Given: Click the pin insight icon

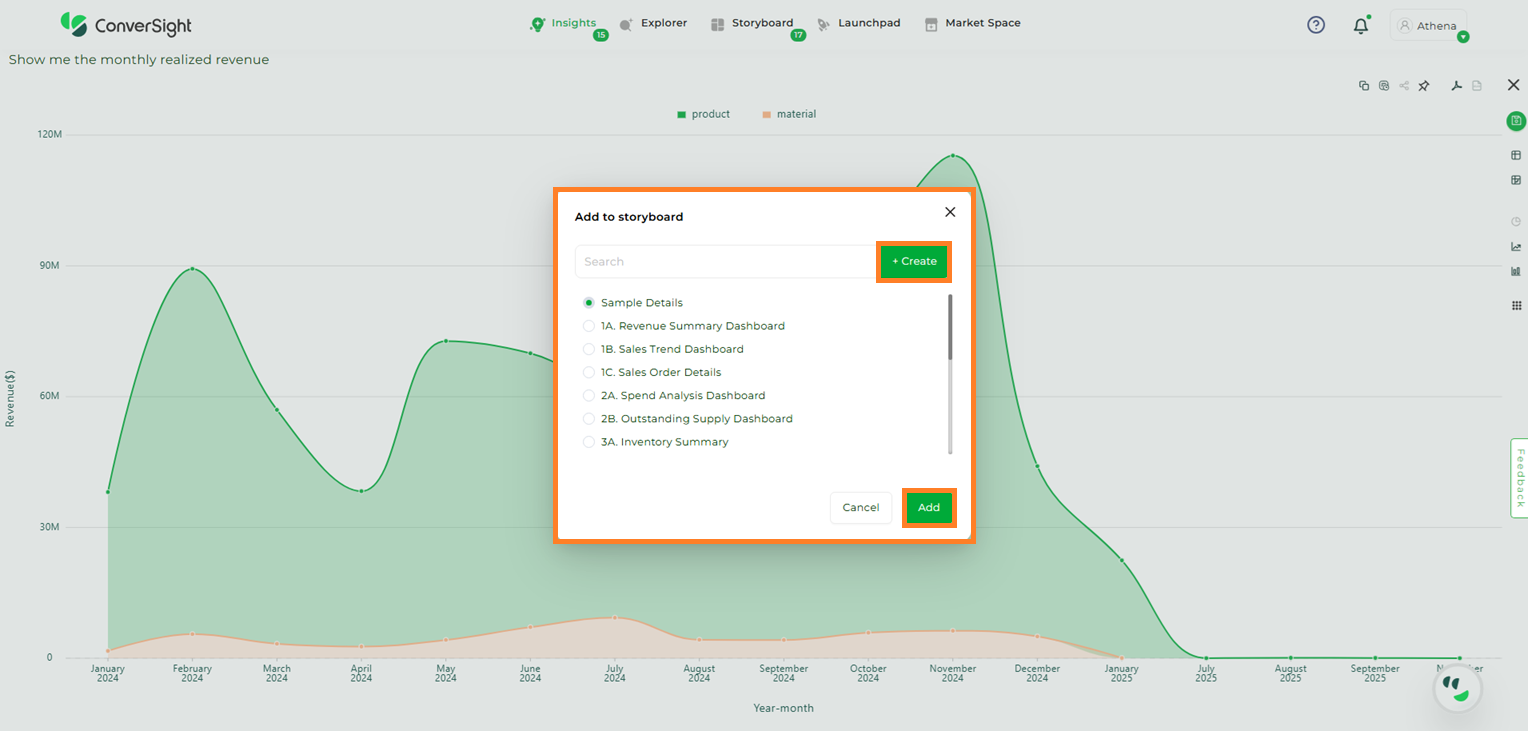Looking at the screenshot, I should pos(1424,86).
